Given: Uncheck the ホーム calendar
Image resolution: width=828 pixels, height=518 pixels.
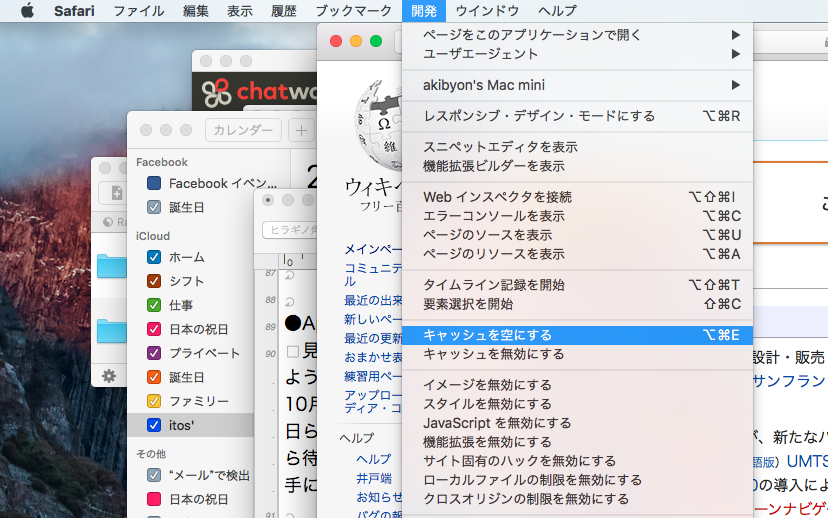Looking at the screenshot, I should [154, 257].
